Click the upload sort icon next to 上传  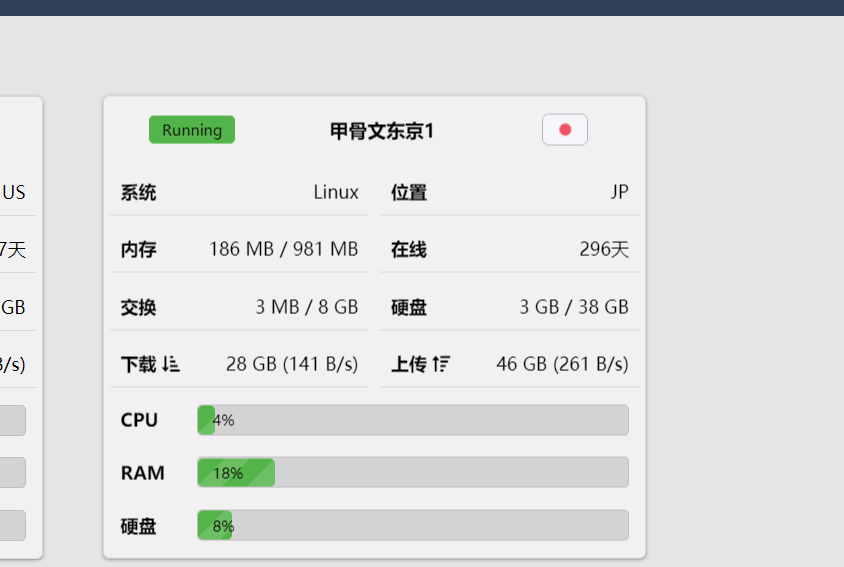tap(441, 364)
